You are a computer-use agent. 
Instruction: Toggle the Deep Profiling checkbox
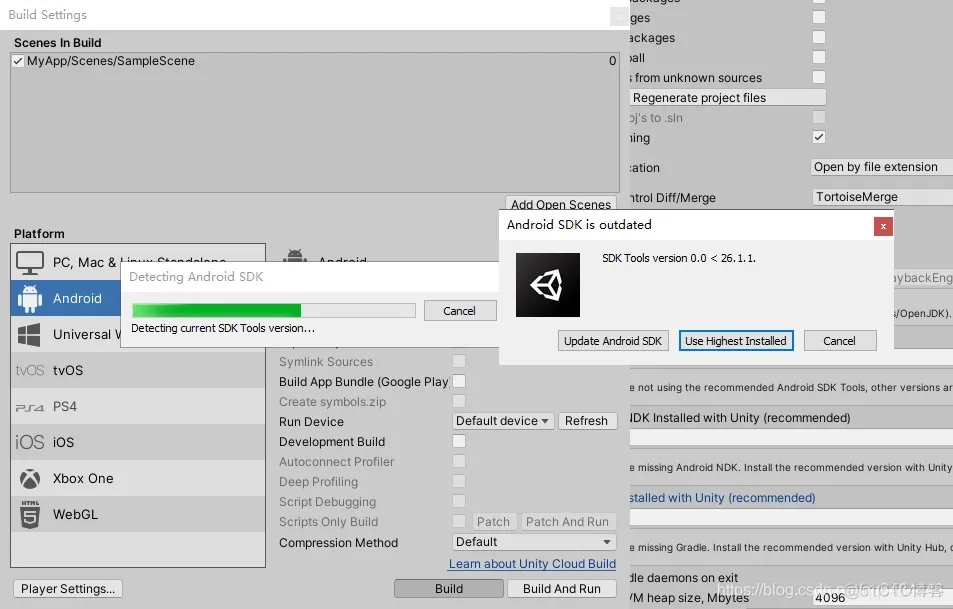459,481
